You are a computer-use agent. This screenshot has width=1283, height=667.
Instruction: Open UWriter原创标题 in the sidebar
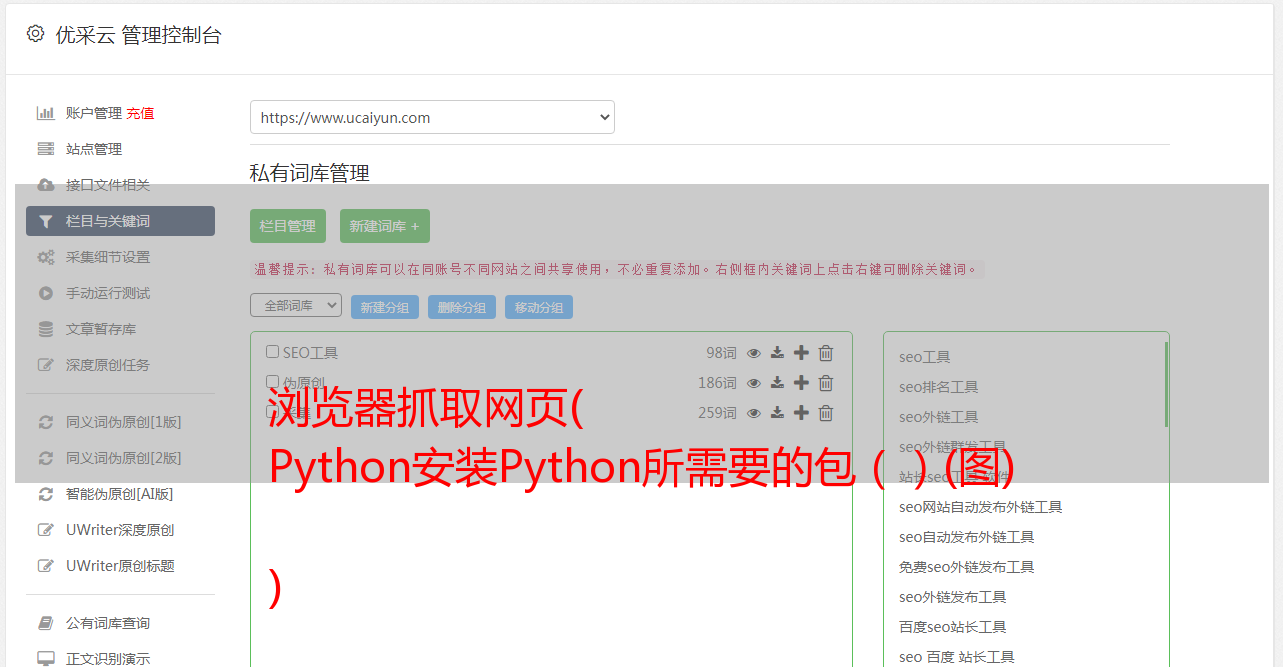120,566
